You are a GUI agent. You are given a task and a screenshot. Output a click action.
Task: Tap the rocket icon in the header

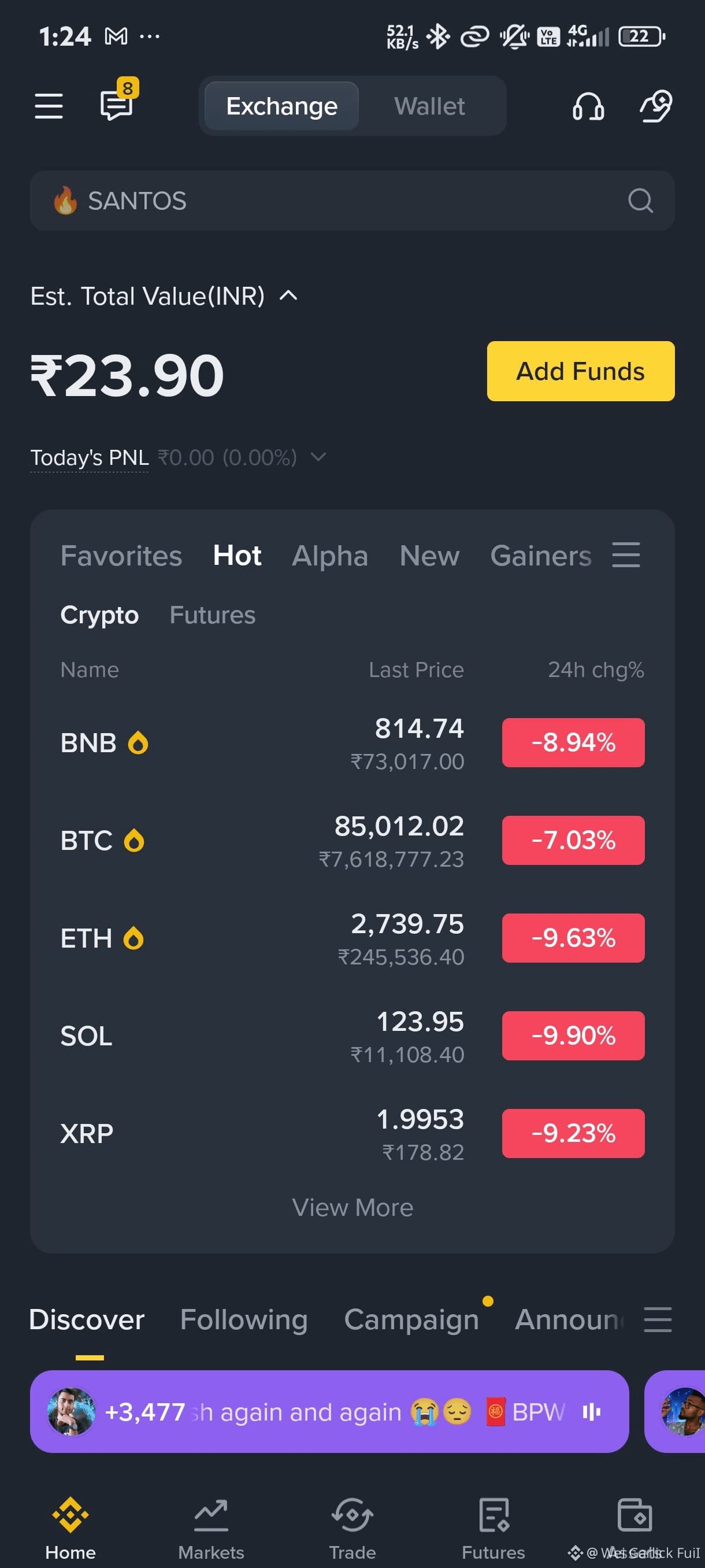(x=656, y=106)
